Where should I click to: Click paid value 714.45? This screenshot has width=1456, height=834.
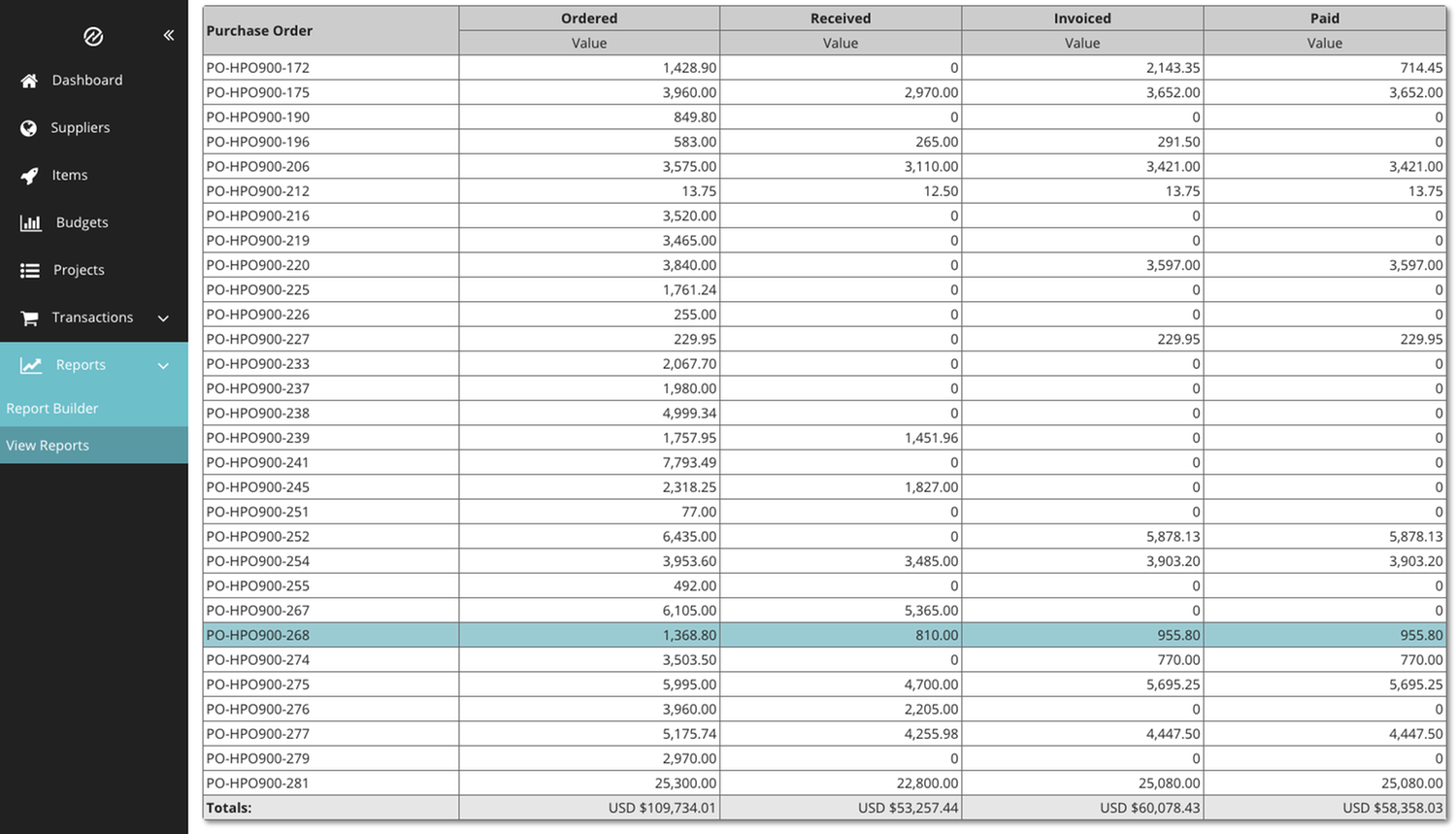coord(1422,68)
